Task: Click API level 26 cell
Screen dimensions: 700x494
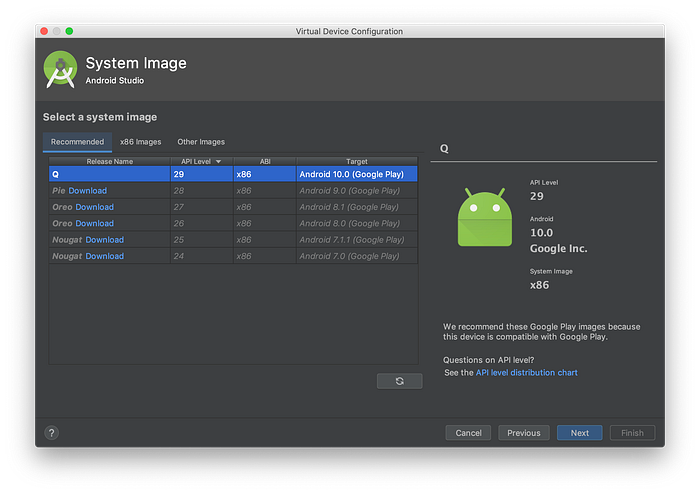Action: 202,223
